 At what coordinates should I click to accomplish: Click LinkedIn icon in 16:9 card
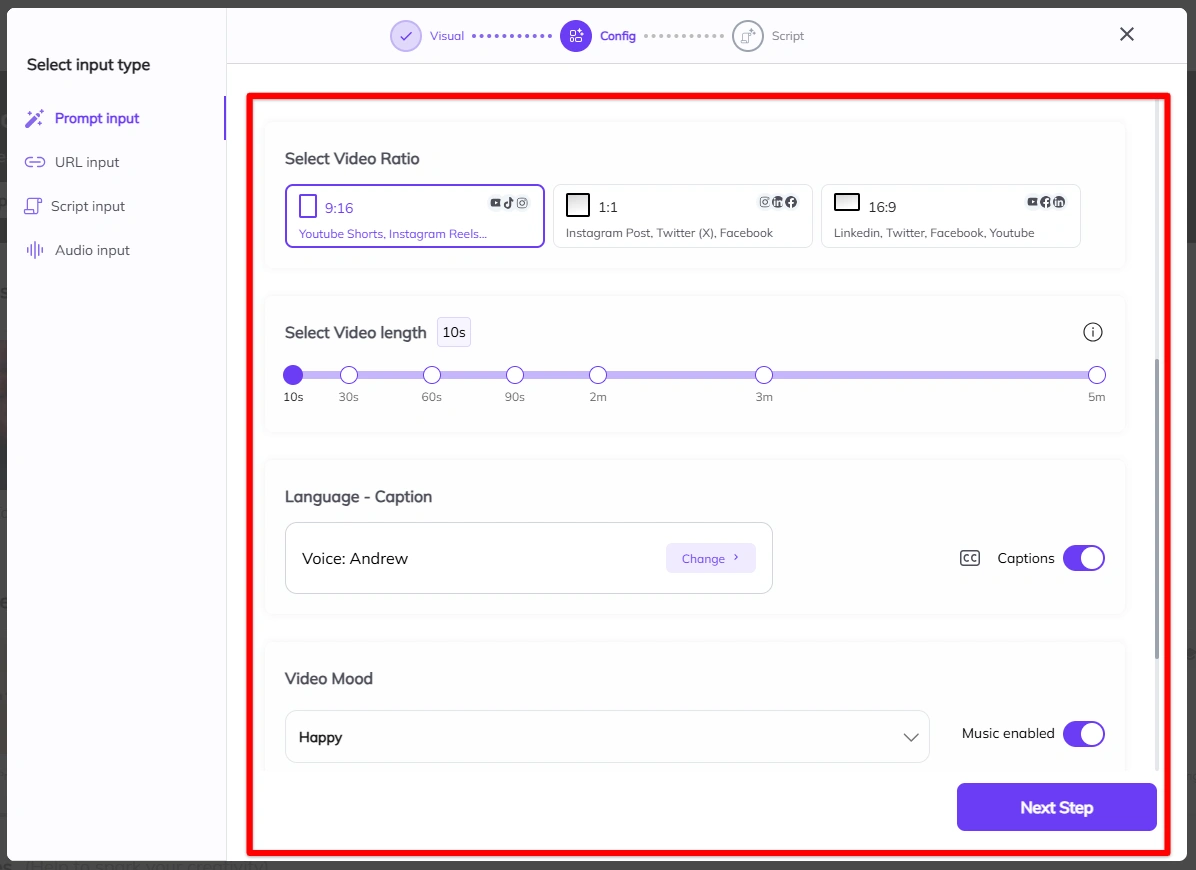(x=1059, y=202)
